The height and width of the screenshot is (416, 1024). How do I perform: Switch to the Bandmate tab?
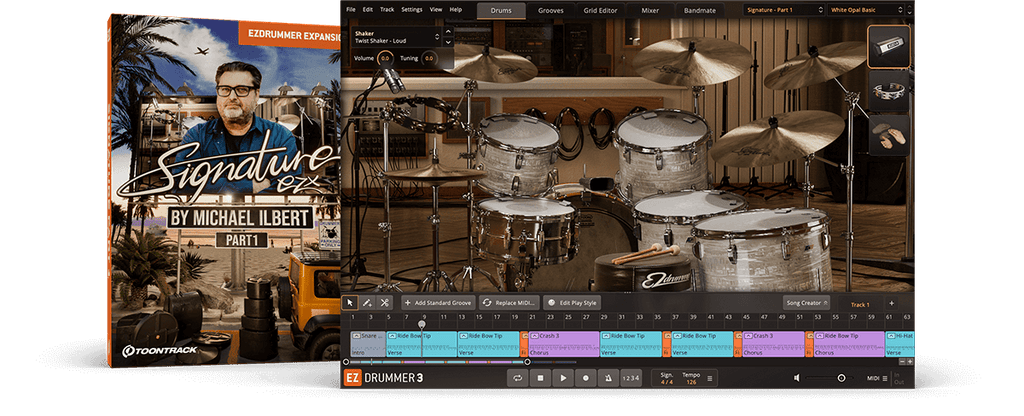coord(699,10)
